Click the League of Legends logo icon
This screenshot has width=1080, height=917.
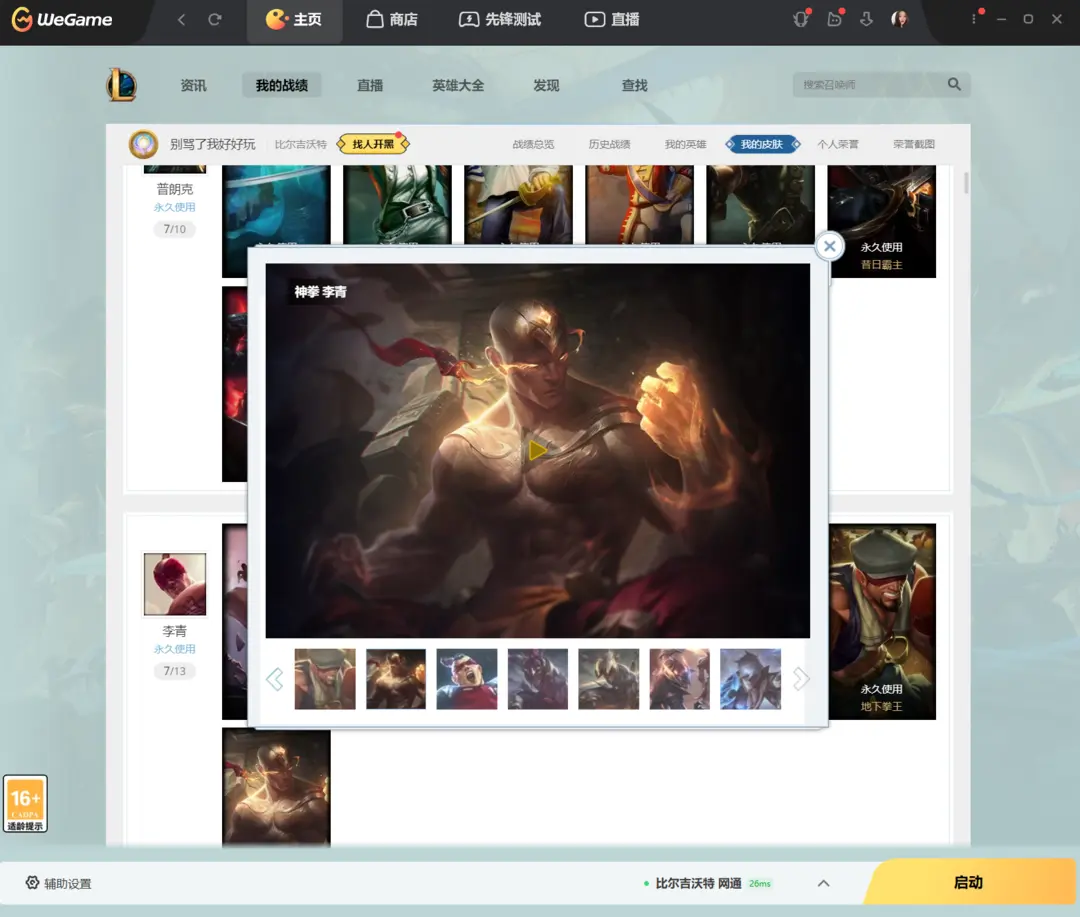(122, 85)
